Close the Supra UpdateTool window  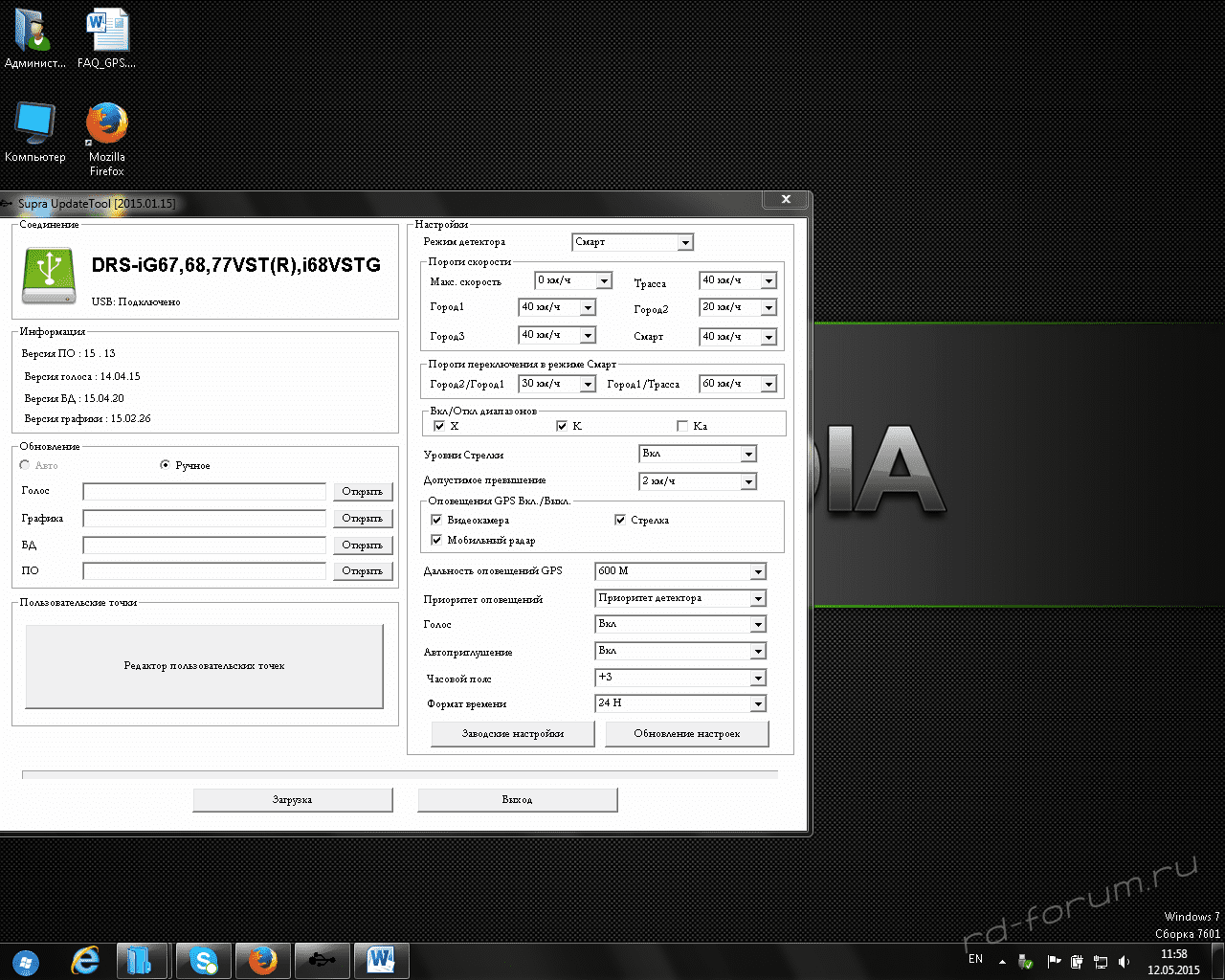click(786, 199)
